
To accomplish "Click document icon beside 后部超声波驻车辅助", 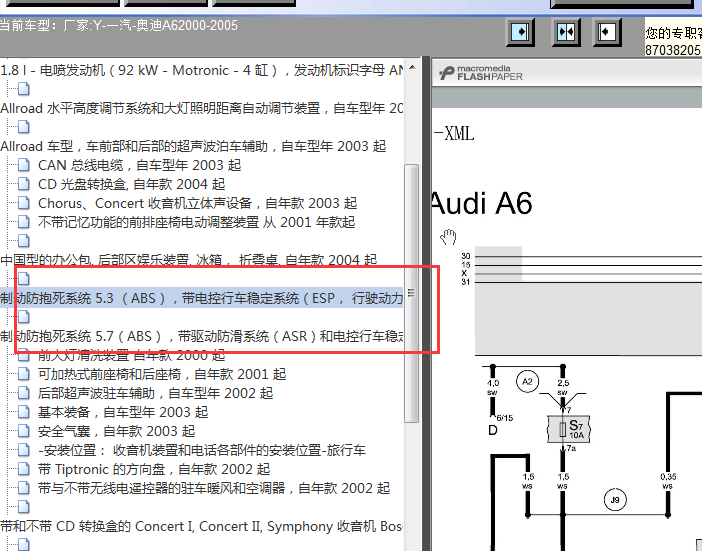I will [23, 393].
